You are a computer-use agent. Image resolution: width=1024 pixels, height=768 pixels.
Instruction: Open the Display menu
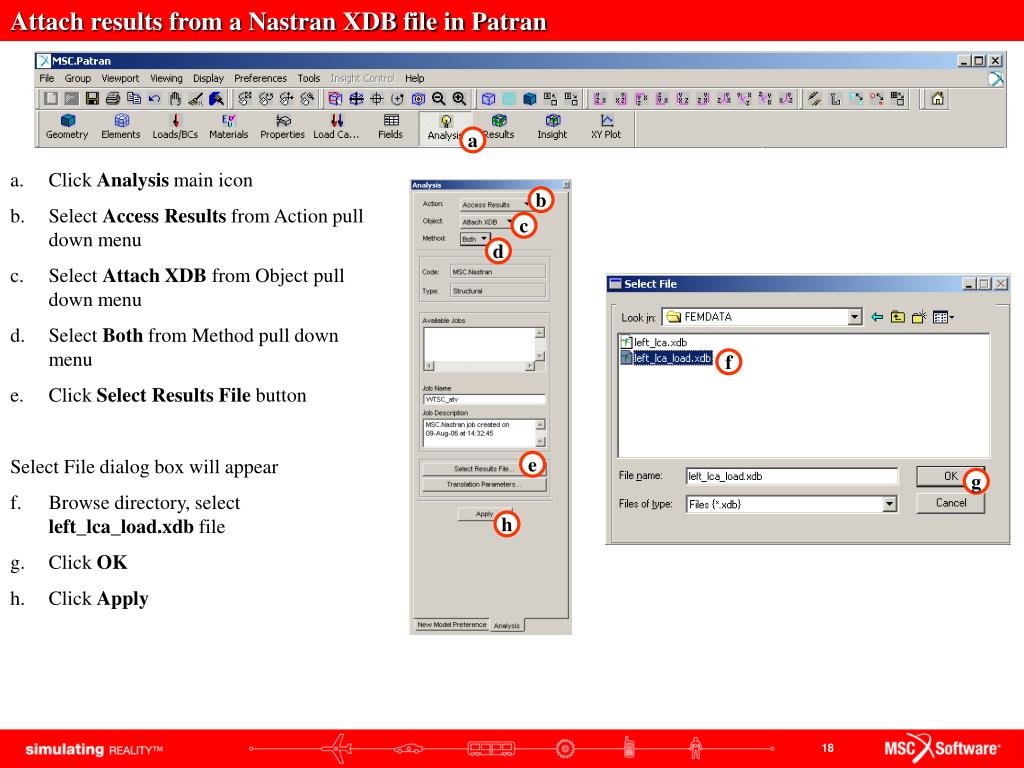[208, 78]
